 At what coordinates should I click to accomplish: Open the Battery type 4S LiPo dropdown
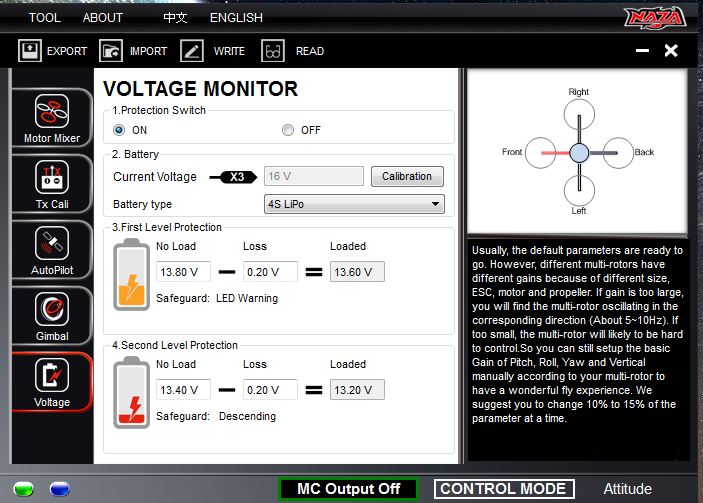354,204
